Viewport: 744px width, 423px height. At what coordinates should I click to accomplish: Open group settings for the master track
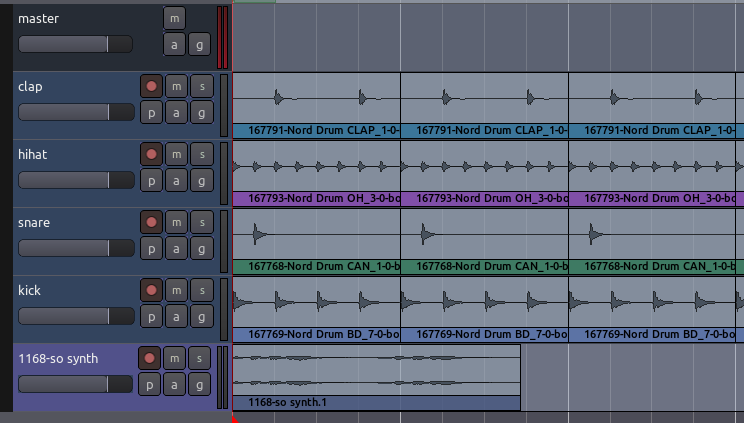200,45
